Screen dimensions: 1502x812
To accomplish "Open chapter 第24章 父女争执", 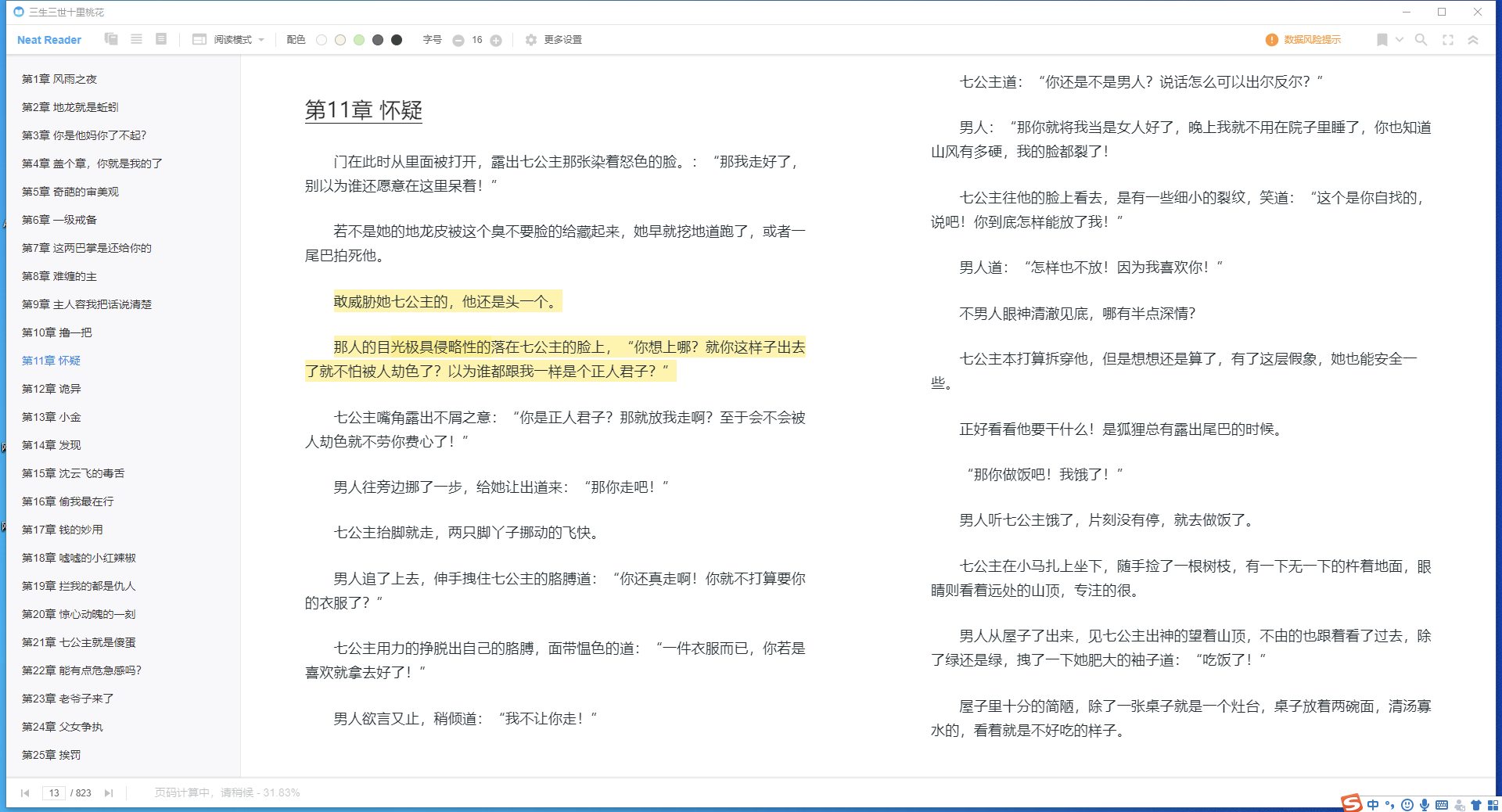I will (x=63, y=727).
